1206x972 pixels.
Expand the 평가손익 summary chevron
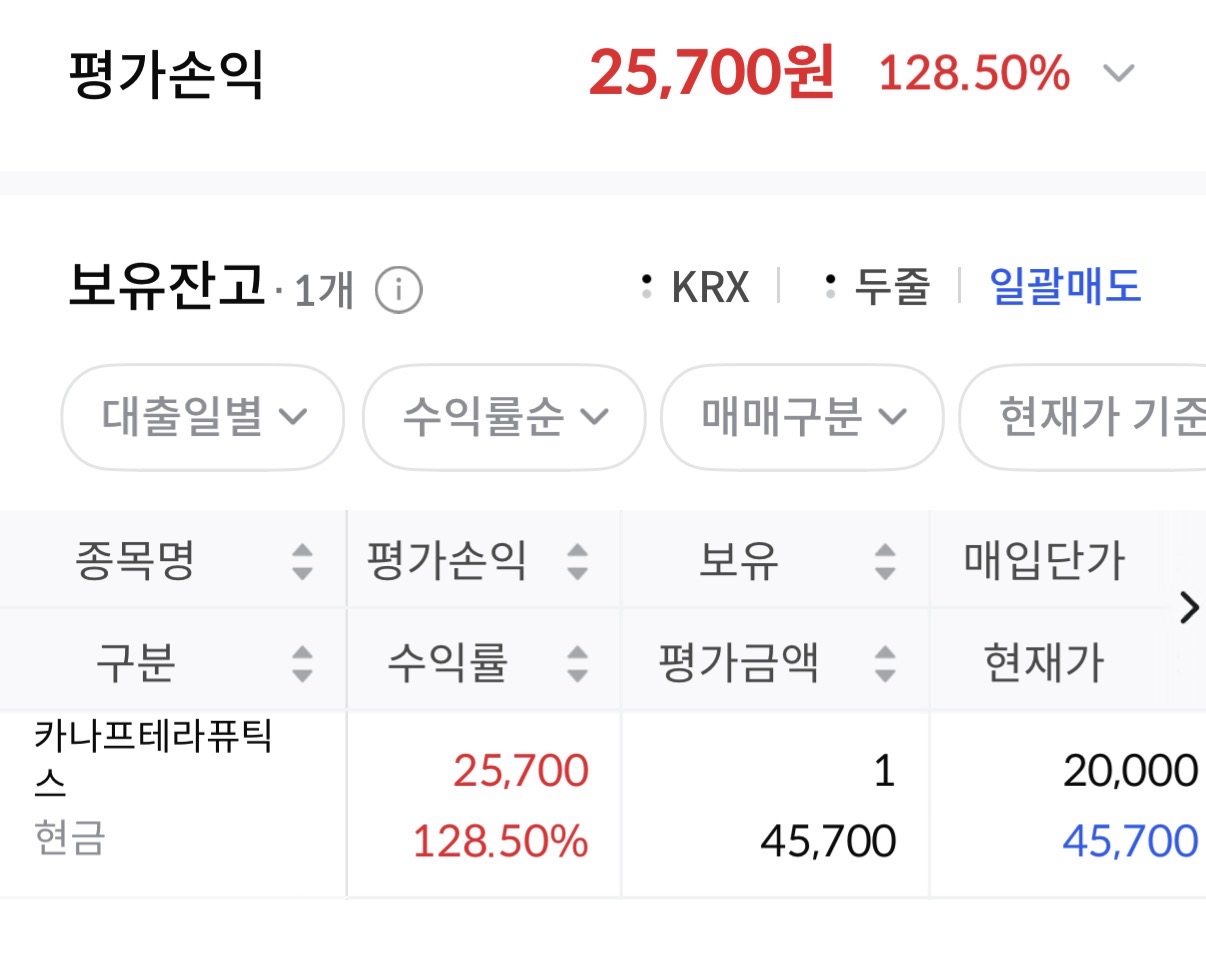(x=1118, y=74)
